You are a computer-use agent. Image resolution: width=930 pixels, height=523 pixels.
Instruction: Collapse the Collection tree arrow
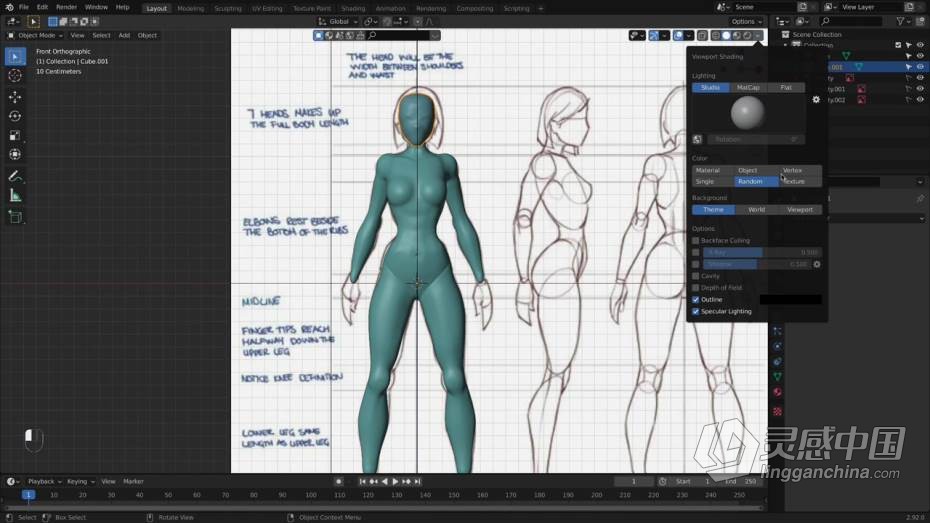click(786, 45)
